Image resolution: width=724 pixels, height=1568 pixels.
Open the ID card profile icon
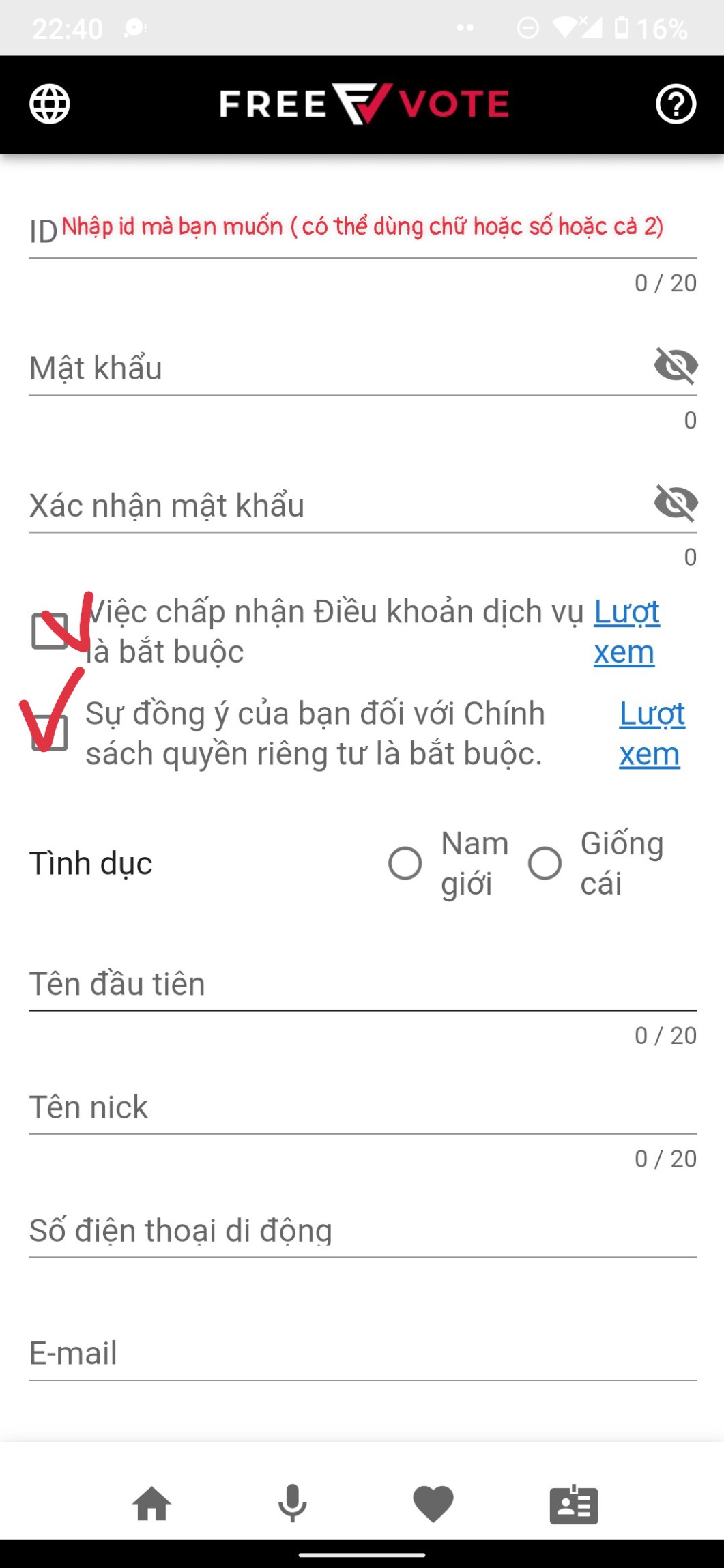point(574,1504)
